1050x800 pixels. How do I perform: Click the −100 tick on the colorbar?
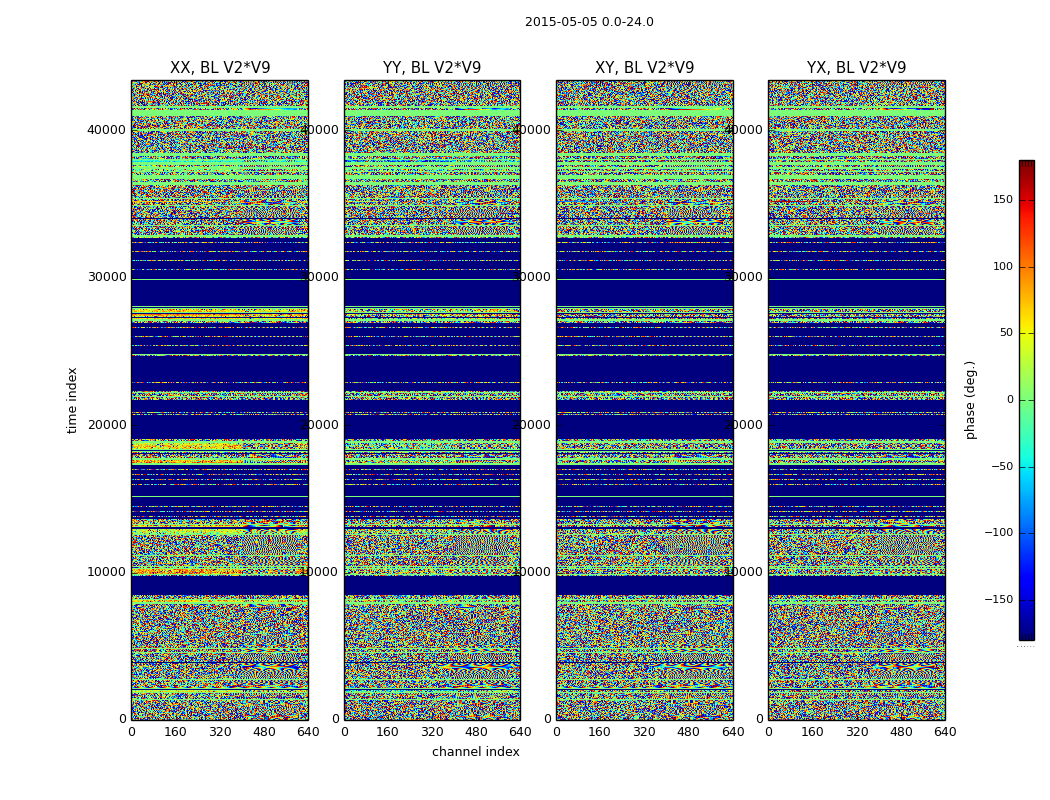coord(998,532)
